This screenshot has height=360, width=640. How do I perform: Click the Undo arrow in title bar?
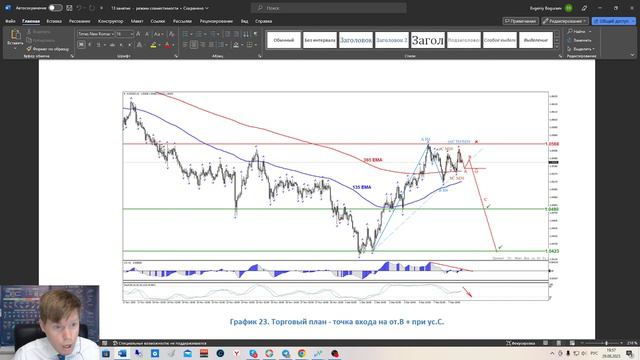pos(79,8)
